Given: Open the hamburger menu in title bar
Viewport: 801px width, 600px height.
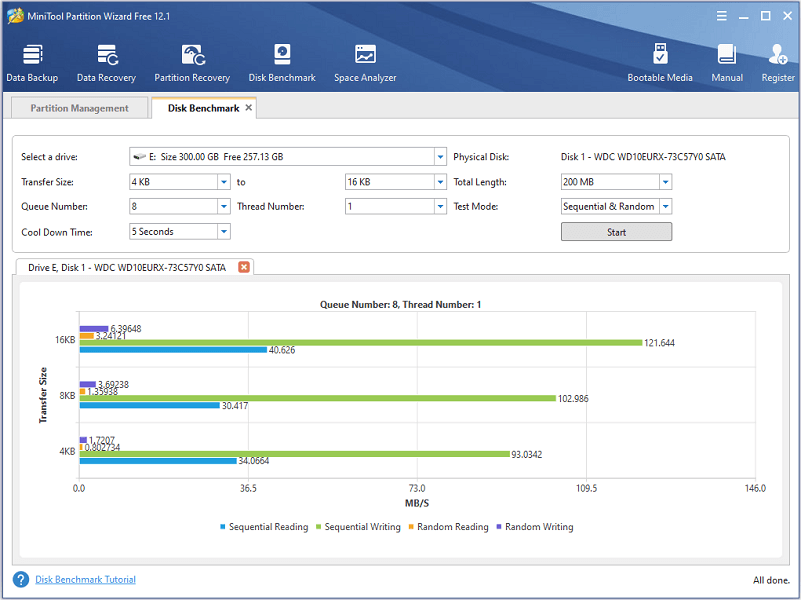Looking at the screenshot, I should pos(722,16).
